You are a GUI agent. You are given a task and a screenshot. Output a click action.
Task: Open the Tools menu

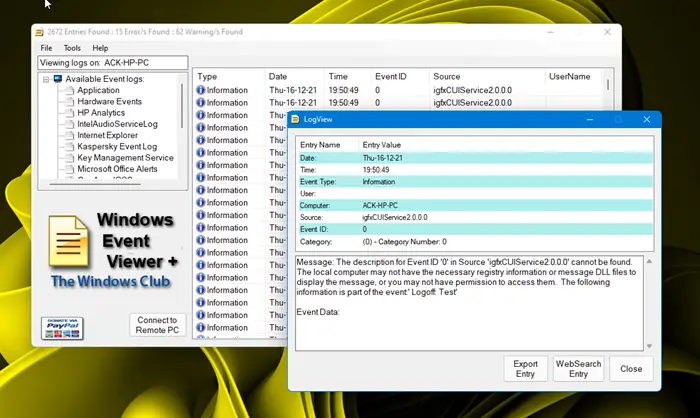click(72, 48)
